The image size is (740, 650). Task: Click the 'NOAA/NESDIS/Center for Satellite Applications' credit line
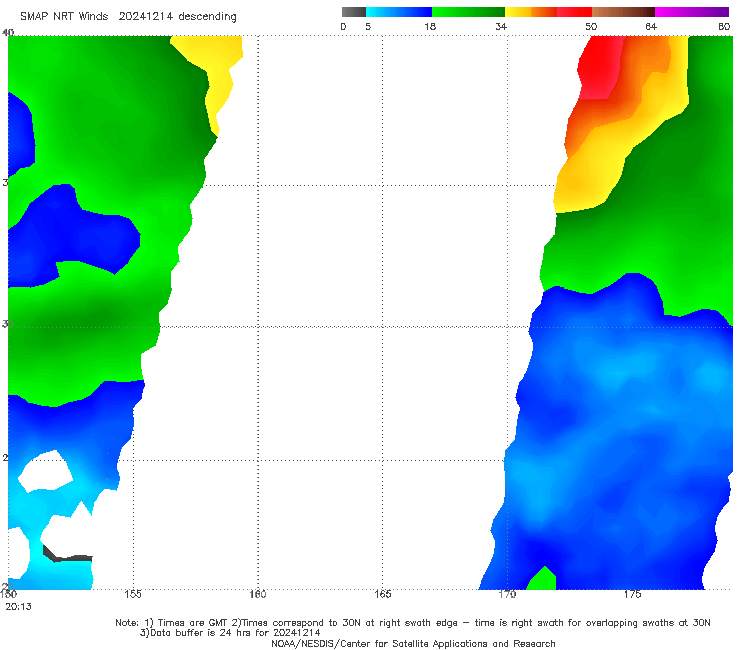click(413, 644)
